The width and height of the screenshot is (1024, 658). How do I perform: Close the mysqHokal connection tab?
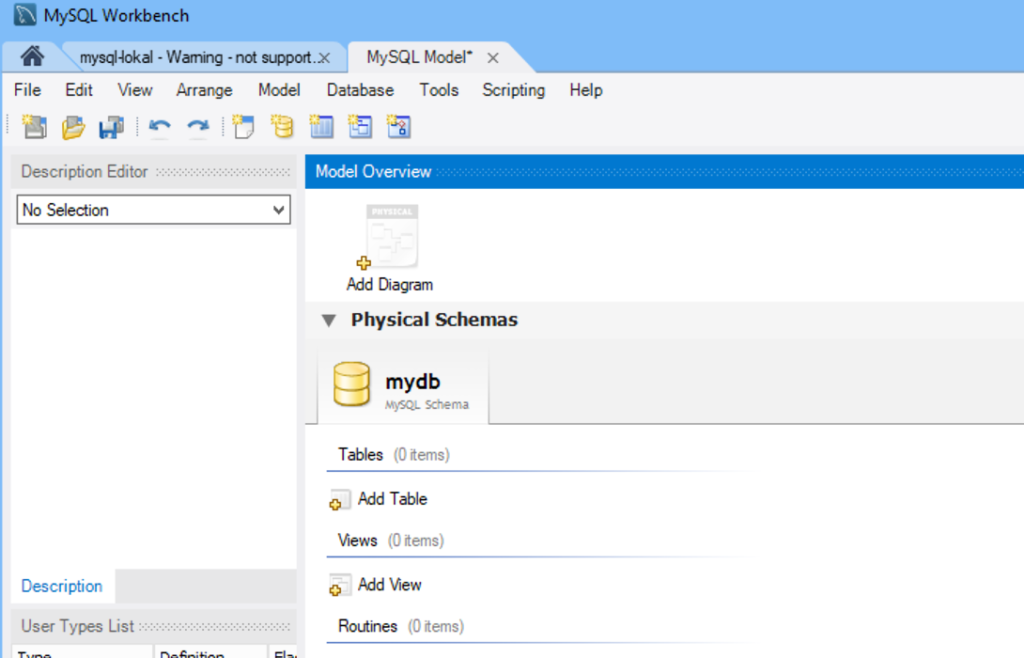click(324, 58)
